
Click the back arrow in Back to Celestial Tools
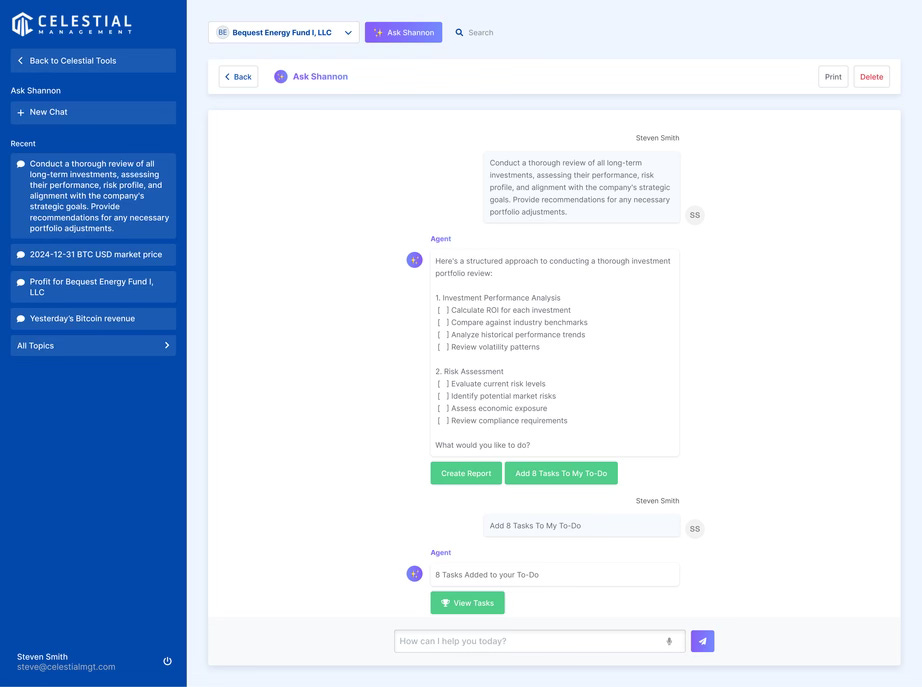coord(21,61)
